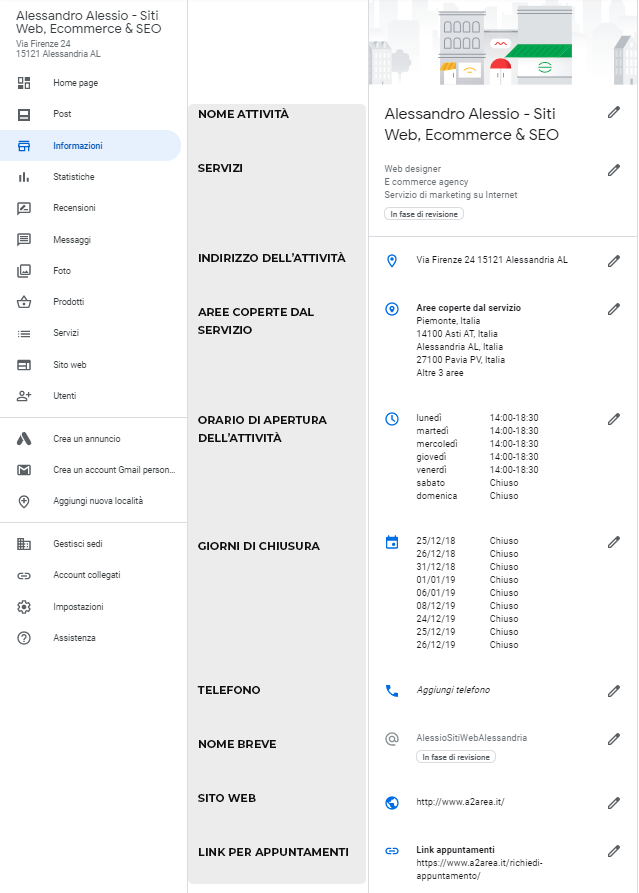
Task: Click the Utenti add-person icon
Action: pyautogui.click(x=24, y=396)
